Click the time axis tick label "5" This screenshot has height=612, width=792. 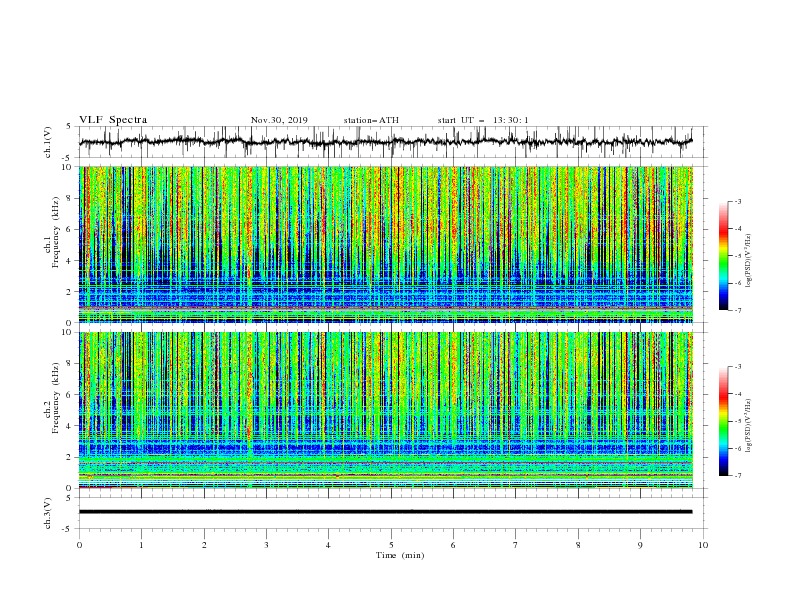pos(391,545)
